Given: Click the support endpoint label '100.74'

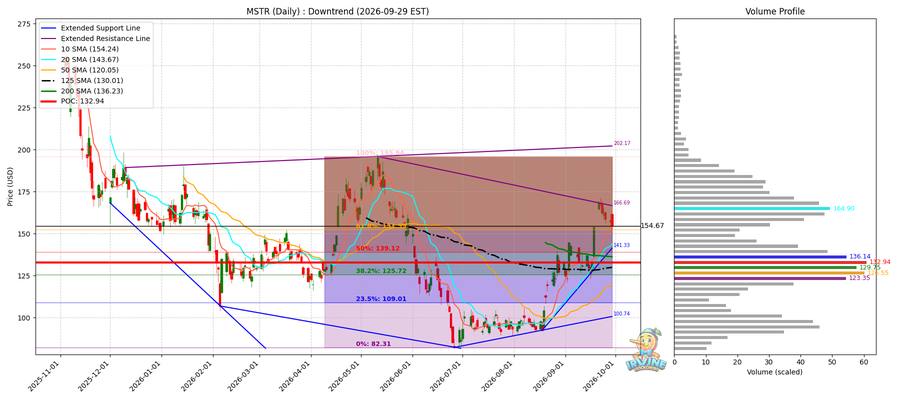Looking at the screenshot, I should 622,314.
